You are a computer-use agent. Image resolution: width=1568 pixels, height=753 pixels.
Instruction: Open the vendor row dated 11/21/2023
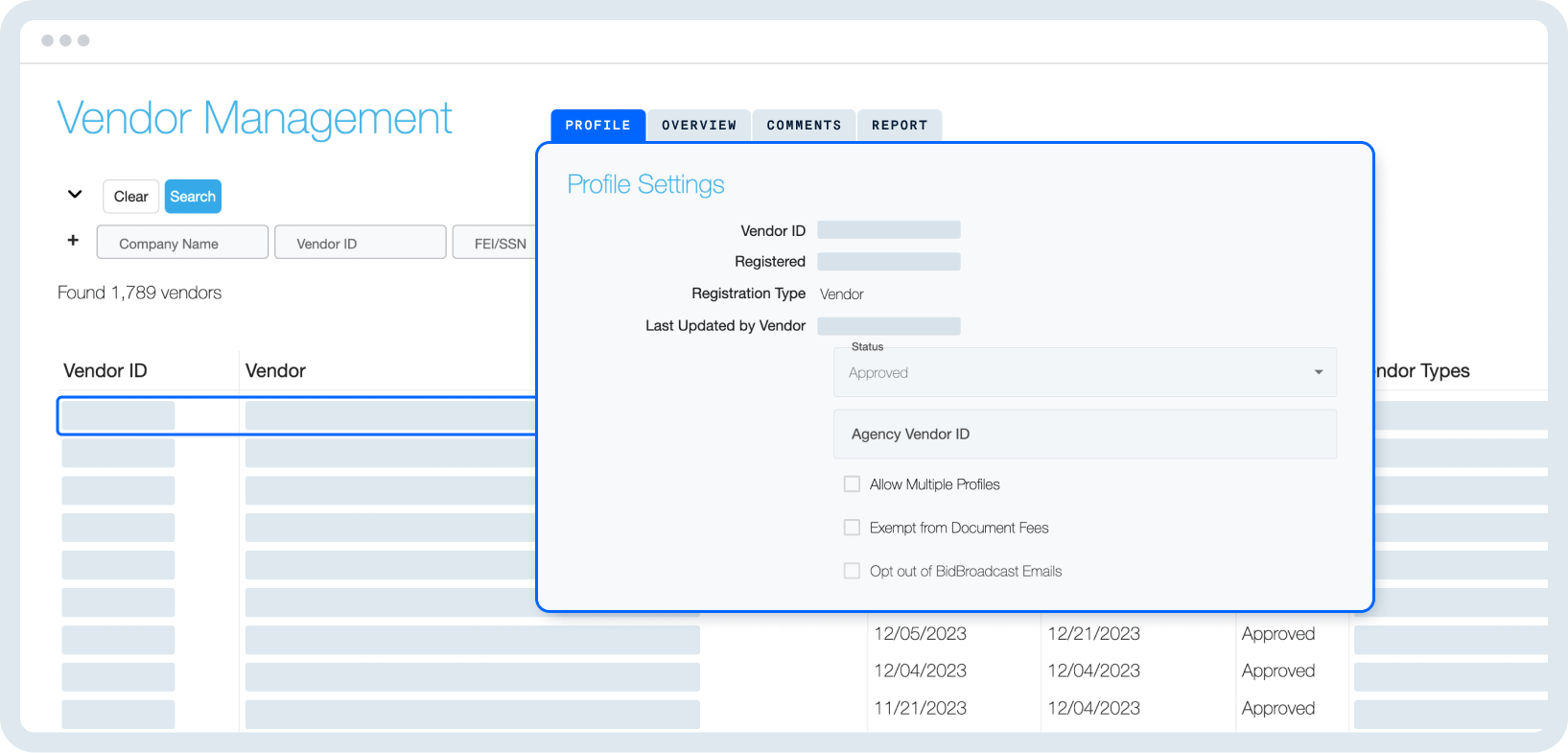point(920,709)
